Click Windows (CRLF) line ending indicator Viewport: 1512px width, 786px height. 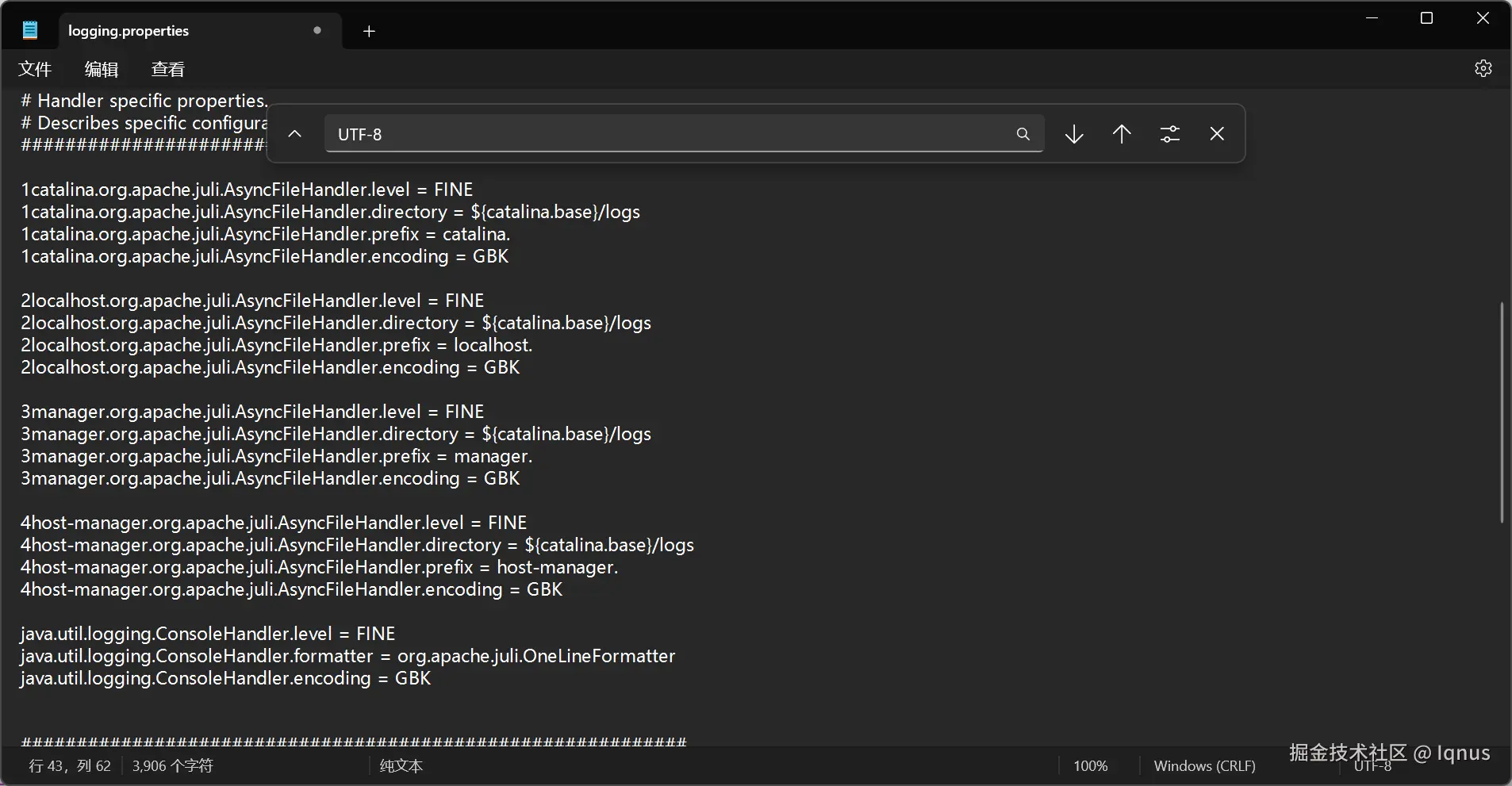1204,766
